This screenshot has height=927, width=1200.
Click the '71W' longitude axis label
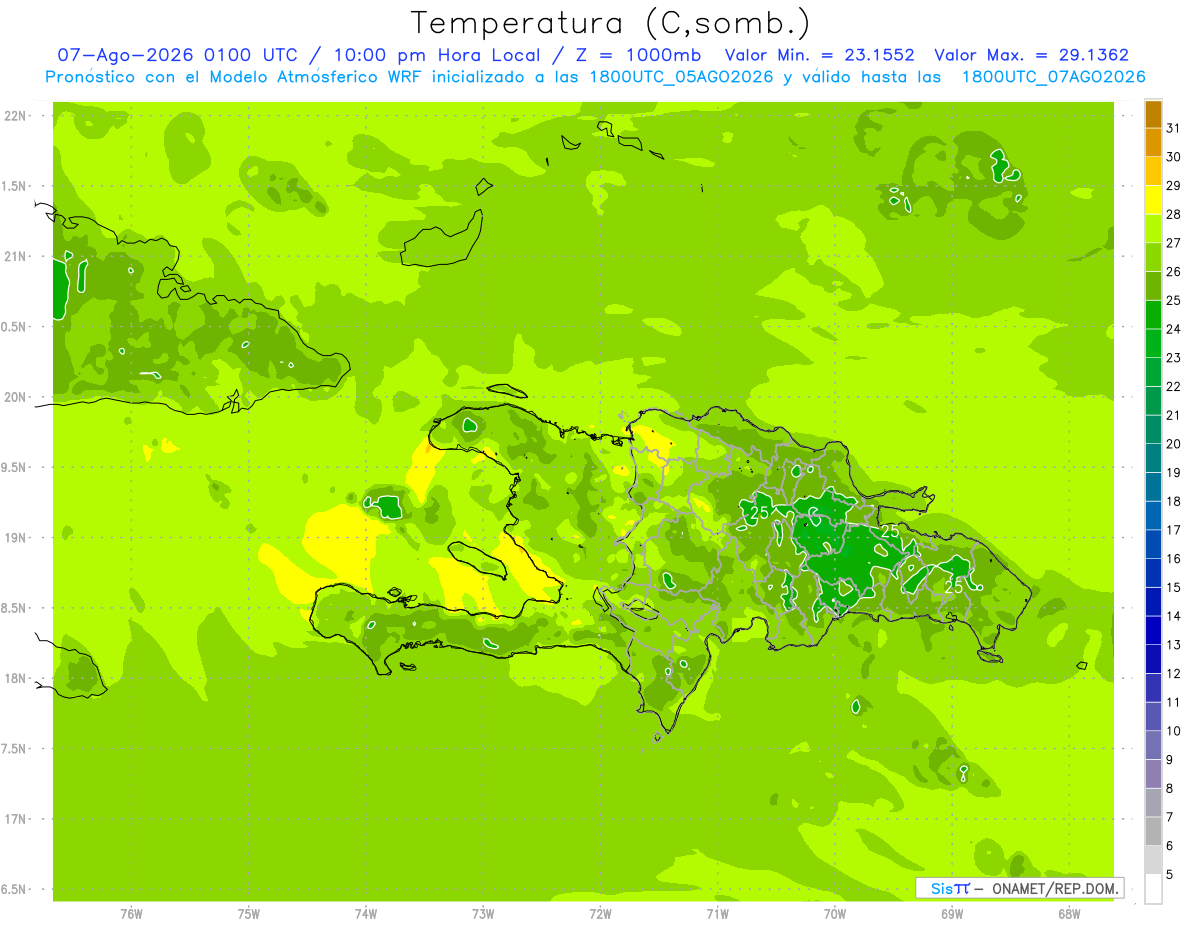[x=717, y=913]
